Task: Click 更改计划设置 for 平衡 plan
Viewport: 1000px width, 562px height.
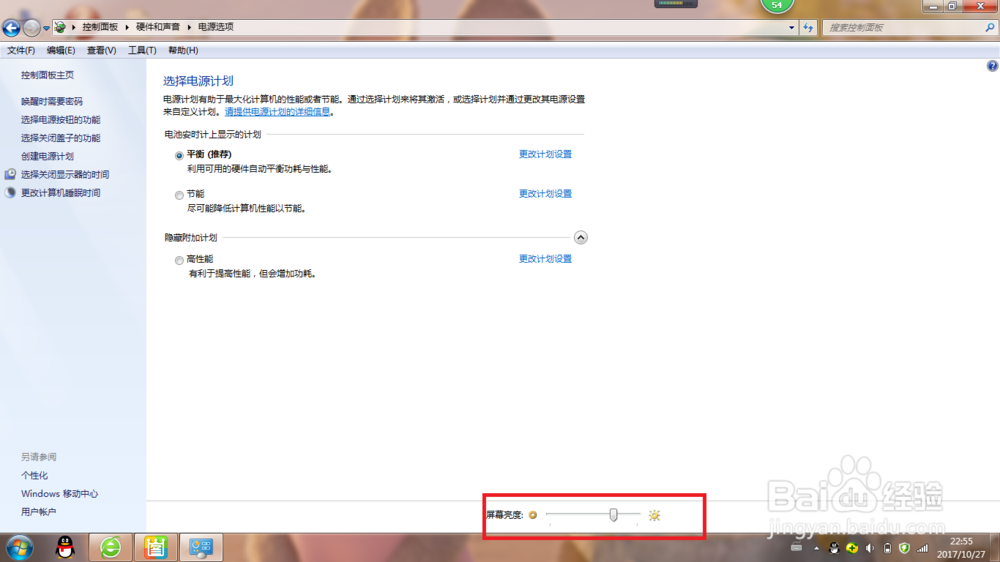Action: 545,154
